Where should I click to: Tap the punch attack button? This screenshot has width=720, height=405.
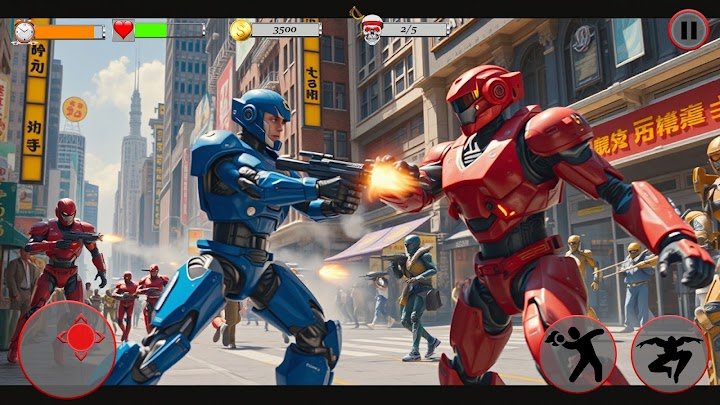tap(577, 355)
